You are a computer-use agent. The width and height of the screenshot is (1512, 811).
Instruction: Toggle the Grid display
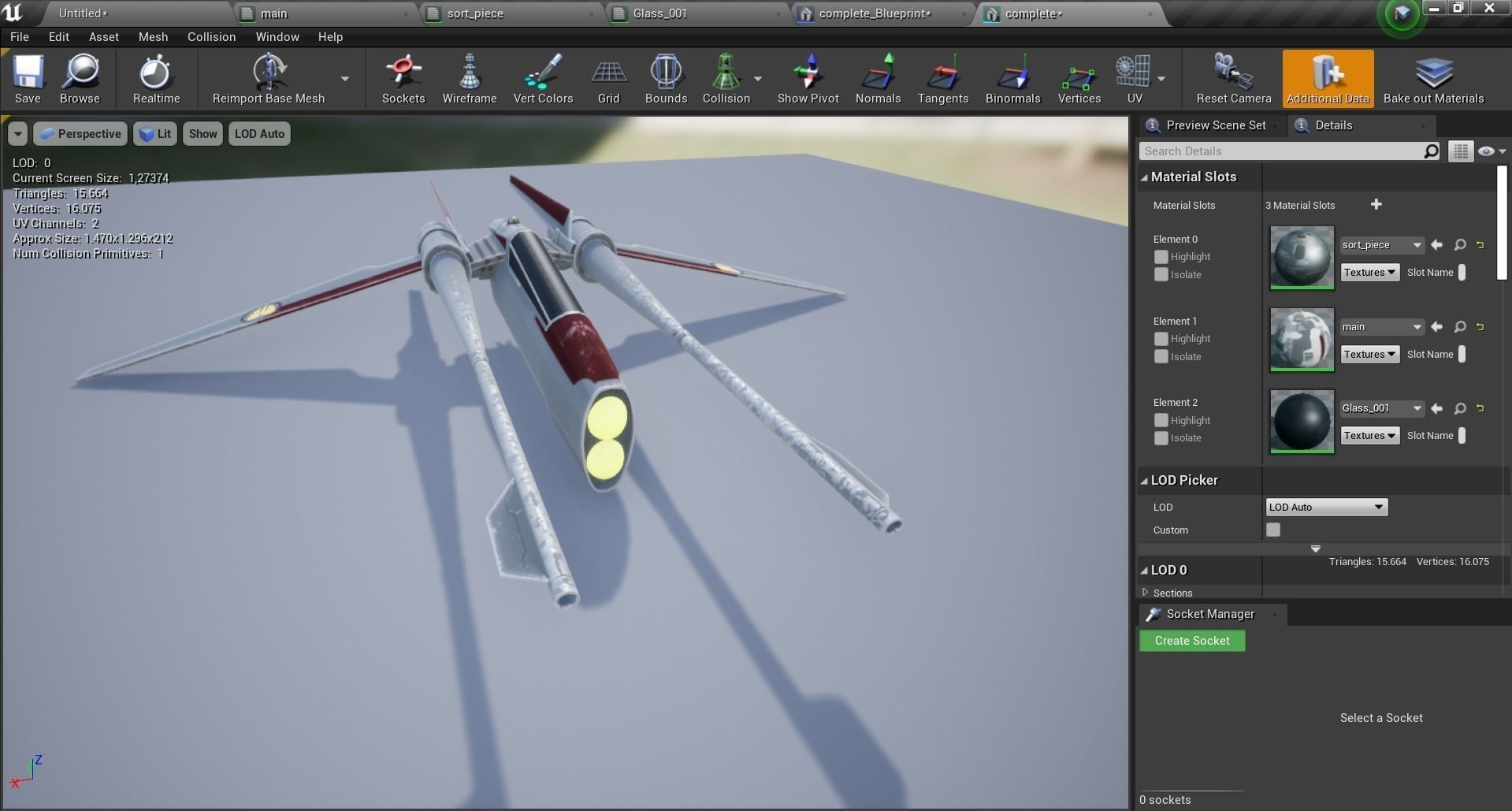(x=608, y=79)
